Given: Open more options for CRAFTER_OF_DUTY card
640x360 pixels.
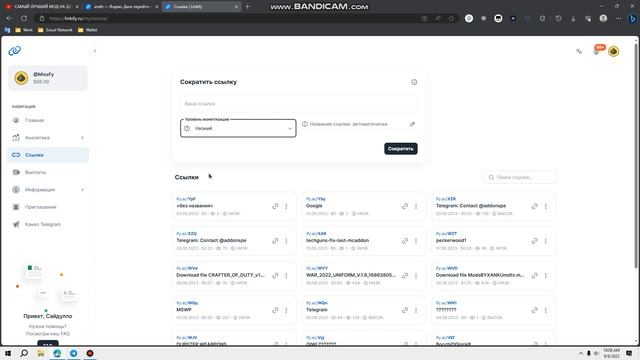Looking at the screenshot, I should tap(286, 276).
